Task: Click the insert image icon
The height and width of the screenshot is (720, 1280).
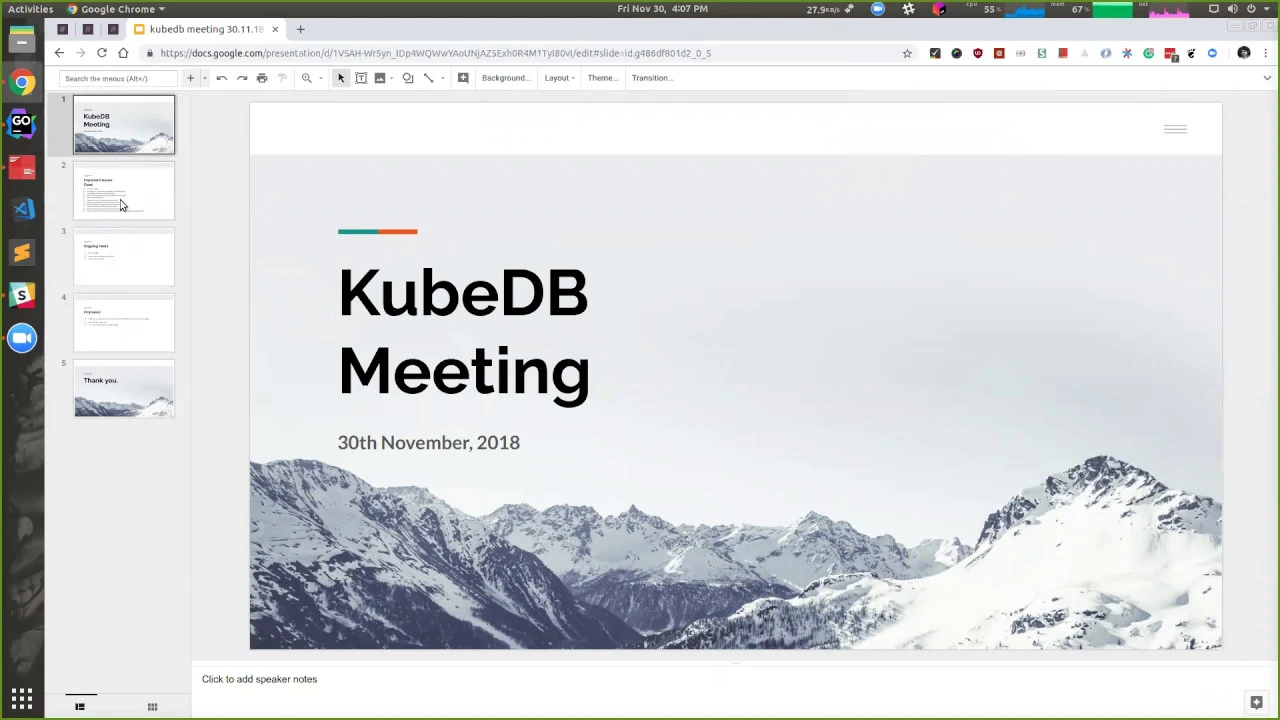Action: (x=380, y=78)
